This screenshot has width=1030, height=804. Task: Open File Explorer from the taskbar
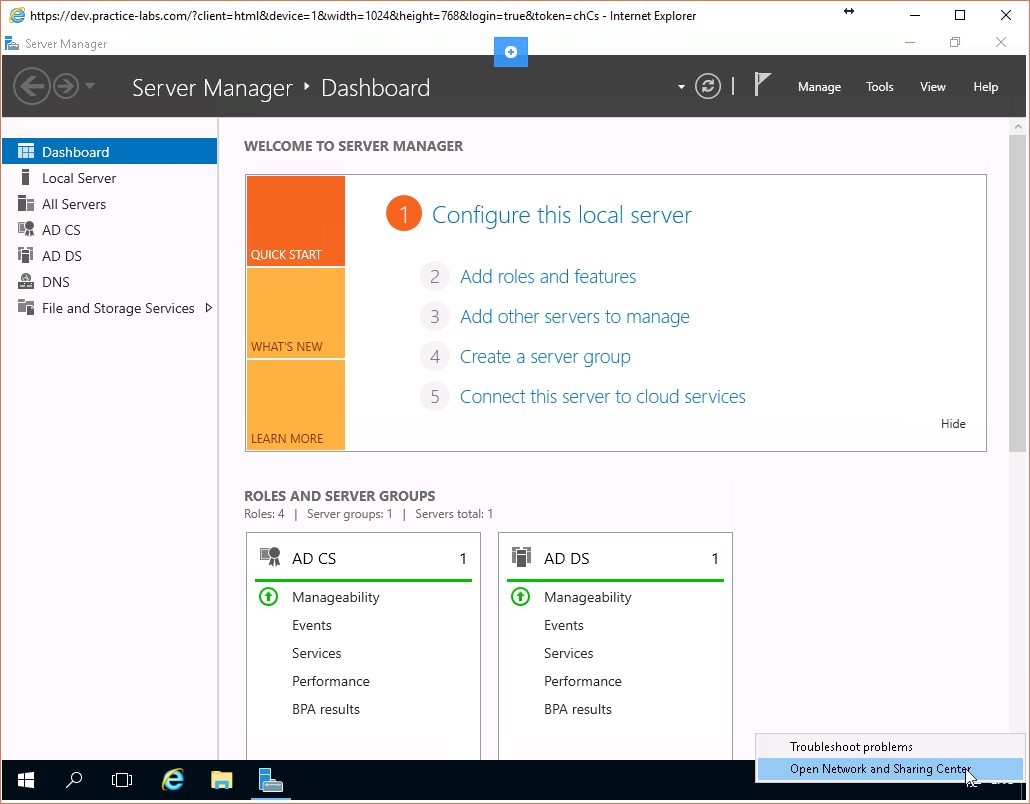point(221,780)
